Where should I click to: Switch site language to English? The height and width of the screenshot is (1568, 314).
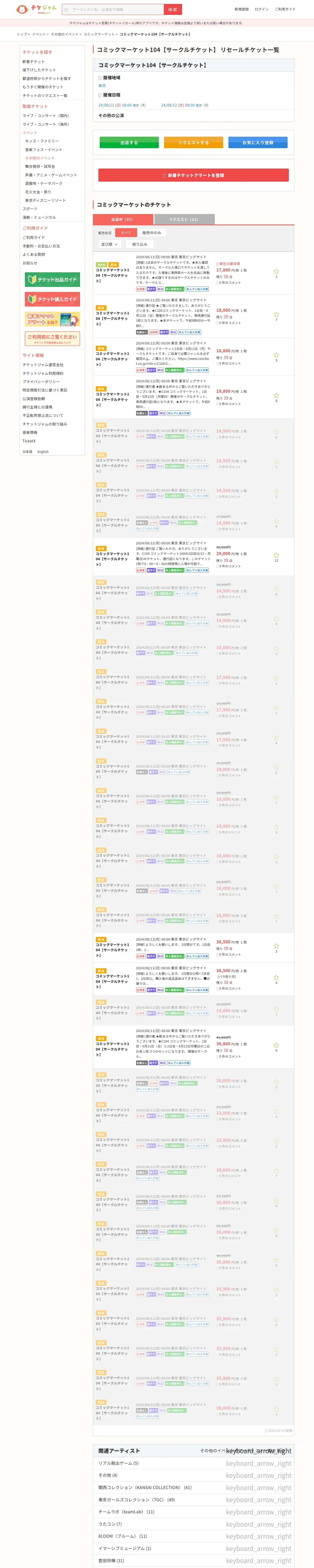43,452
